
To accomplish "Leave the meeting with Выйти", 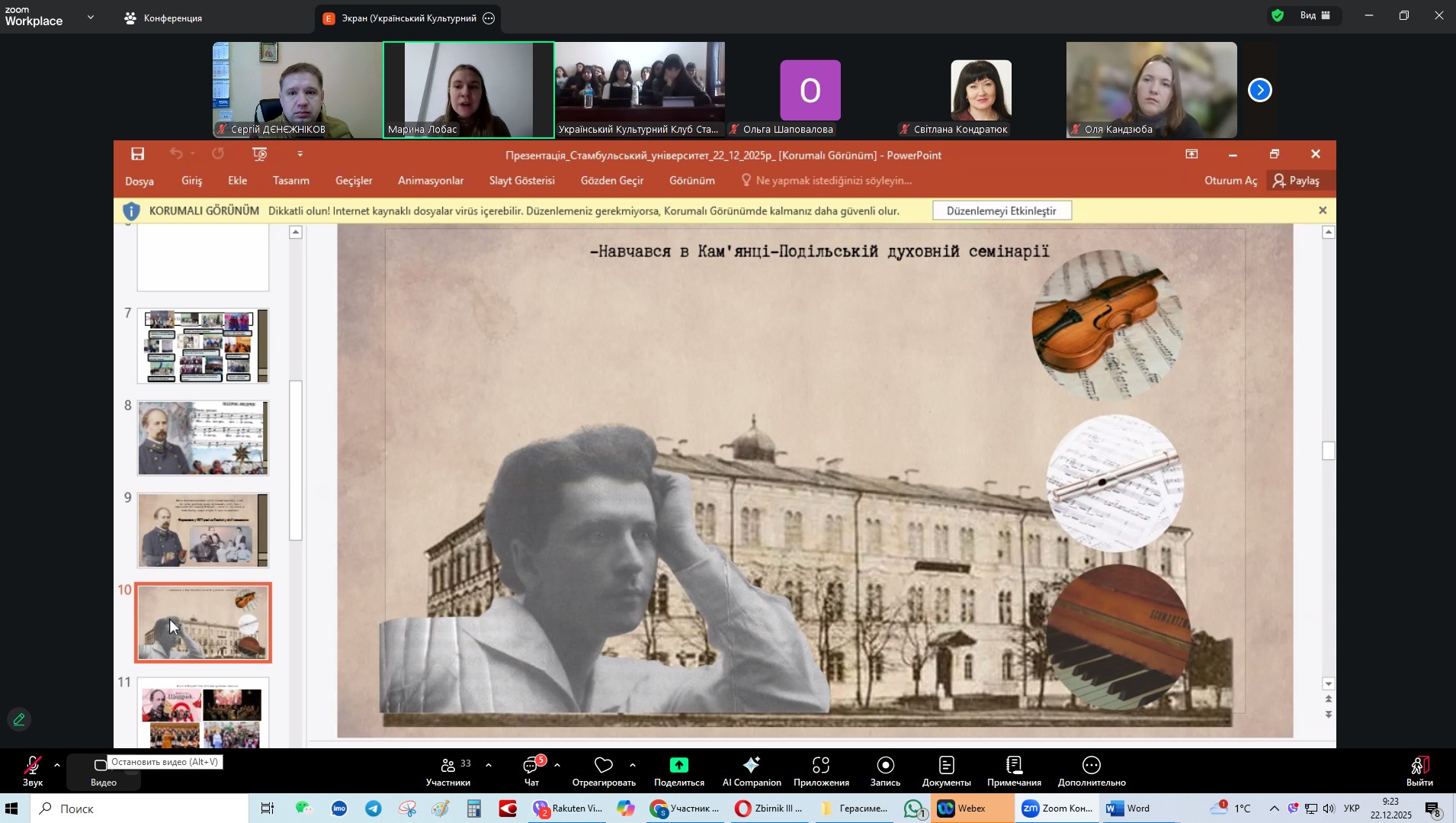I will click(x=1419, y=770).
